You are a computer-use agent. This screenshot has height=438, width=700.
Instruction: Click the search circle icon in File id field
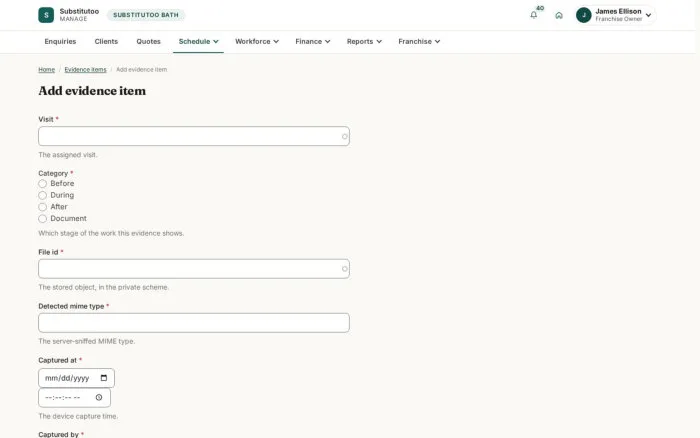[x=345, y=269]
